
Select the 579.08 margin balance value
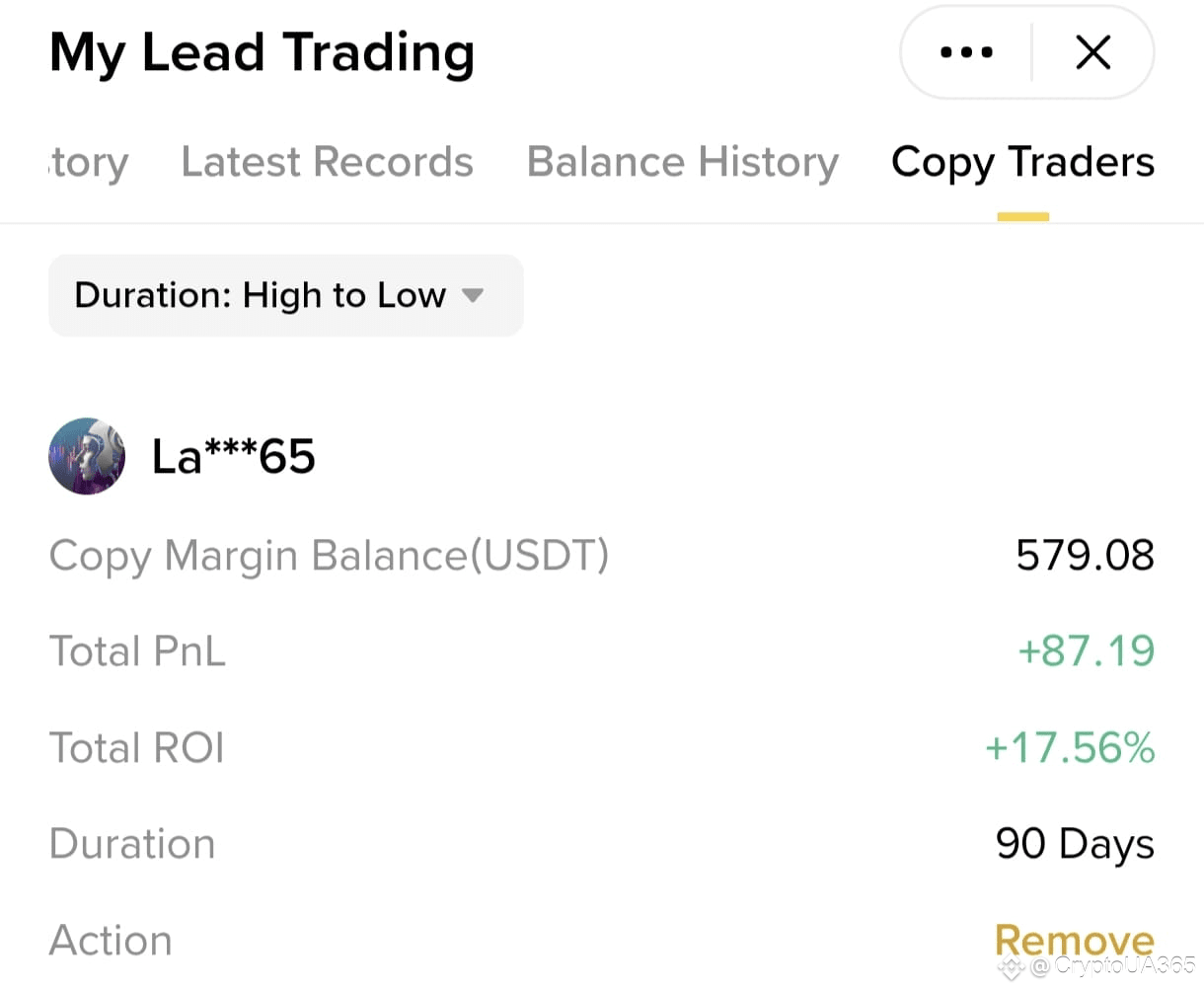(x=1085, y=556)
